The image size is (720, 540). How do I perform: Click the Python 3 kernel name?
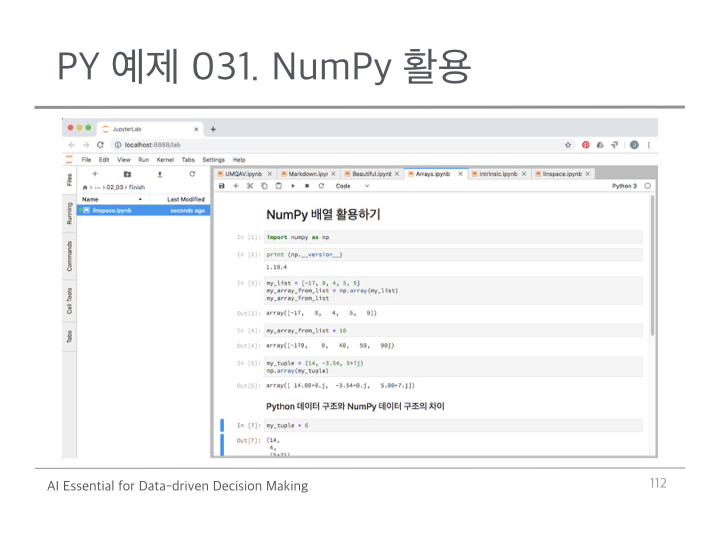tap(624, 186)
